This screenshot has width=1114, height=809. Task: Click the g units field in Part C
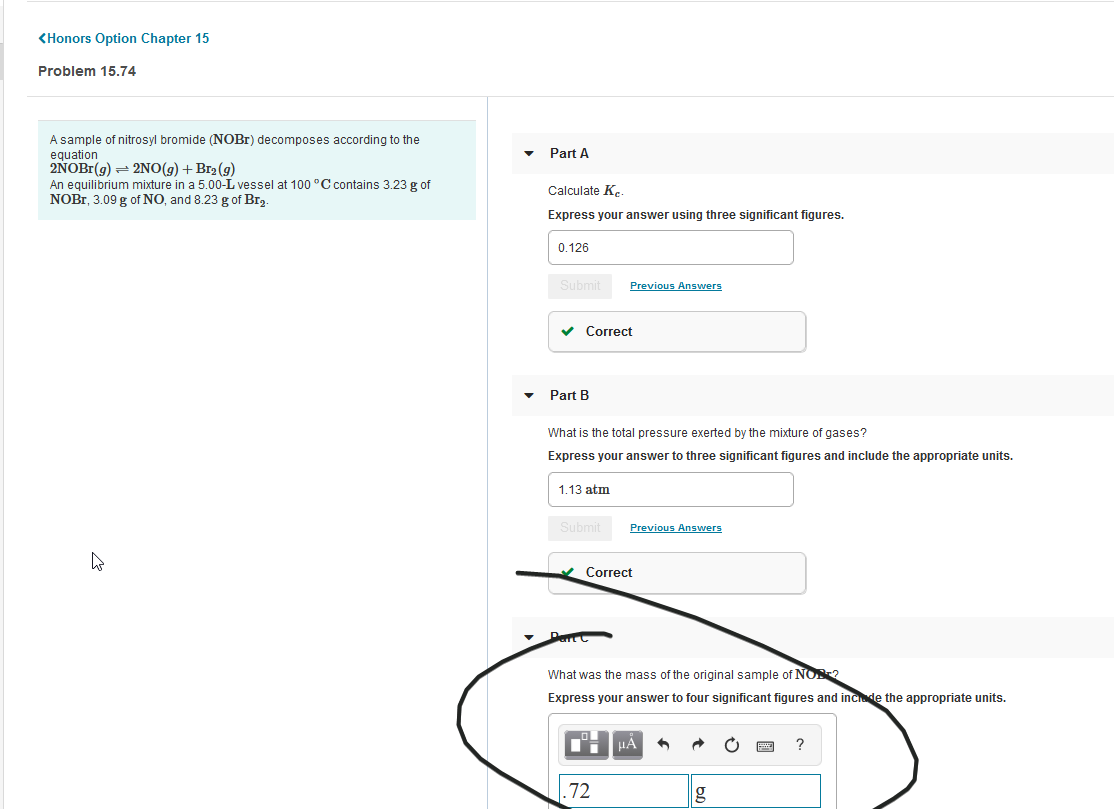click(755, 790)
